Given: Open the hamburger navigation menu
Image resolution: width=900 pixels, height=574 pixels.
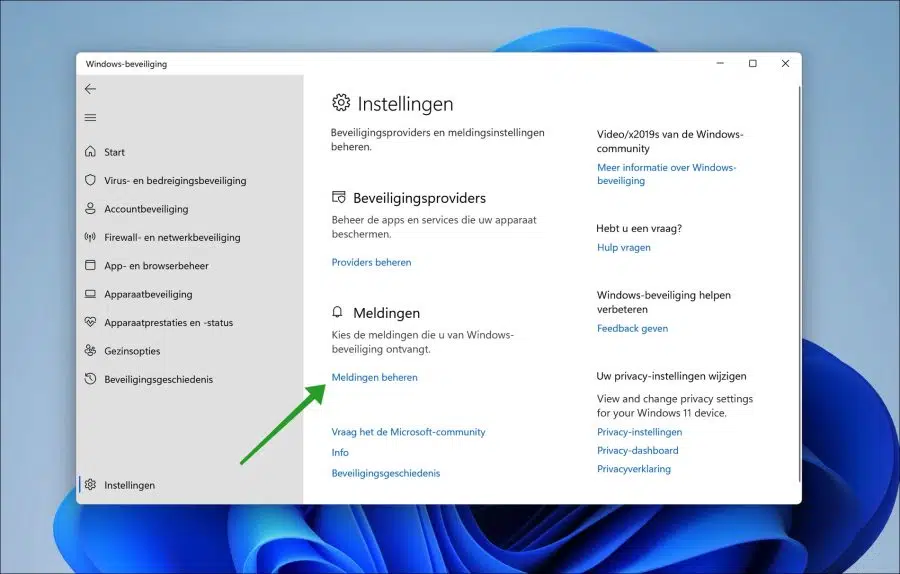Looking at the screenshot, I should [90, 118].
